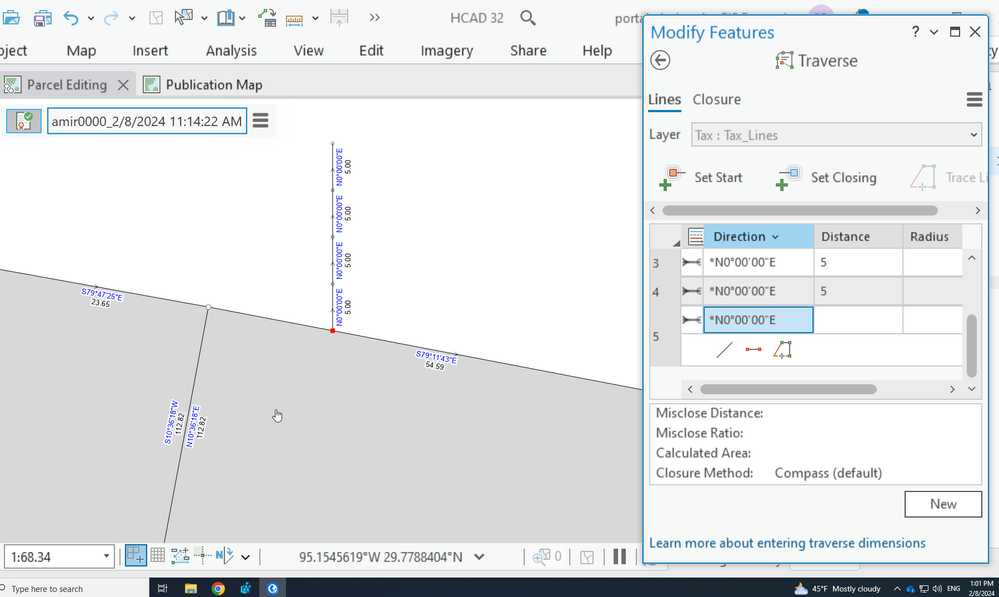Toggle the dynamic constraints button
The image size is (999, 597).
click(180, 556)
